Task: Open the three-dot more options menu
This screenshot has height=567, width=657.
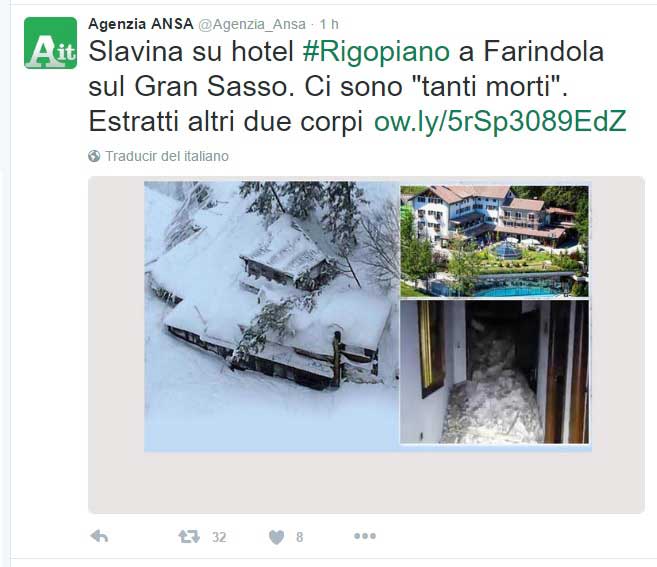Action: click(x=365, y=536)
